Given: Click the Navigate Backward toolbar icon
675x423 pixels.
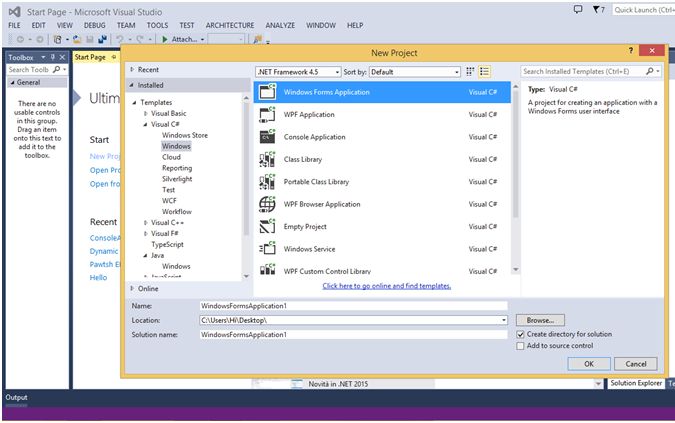Looking at the screenshot, I should pos(20,39).
